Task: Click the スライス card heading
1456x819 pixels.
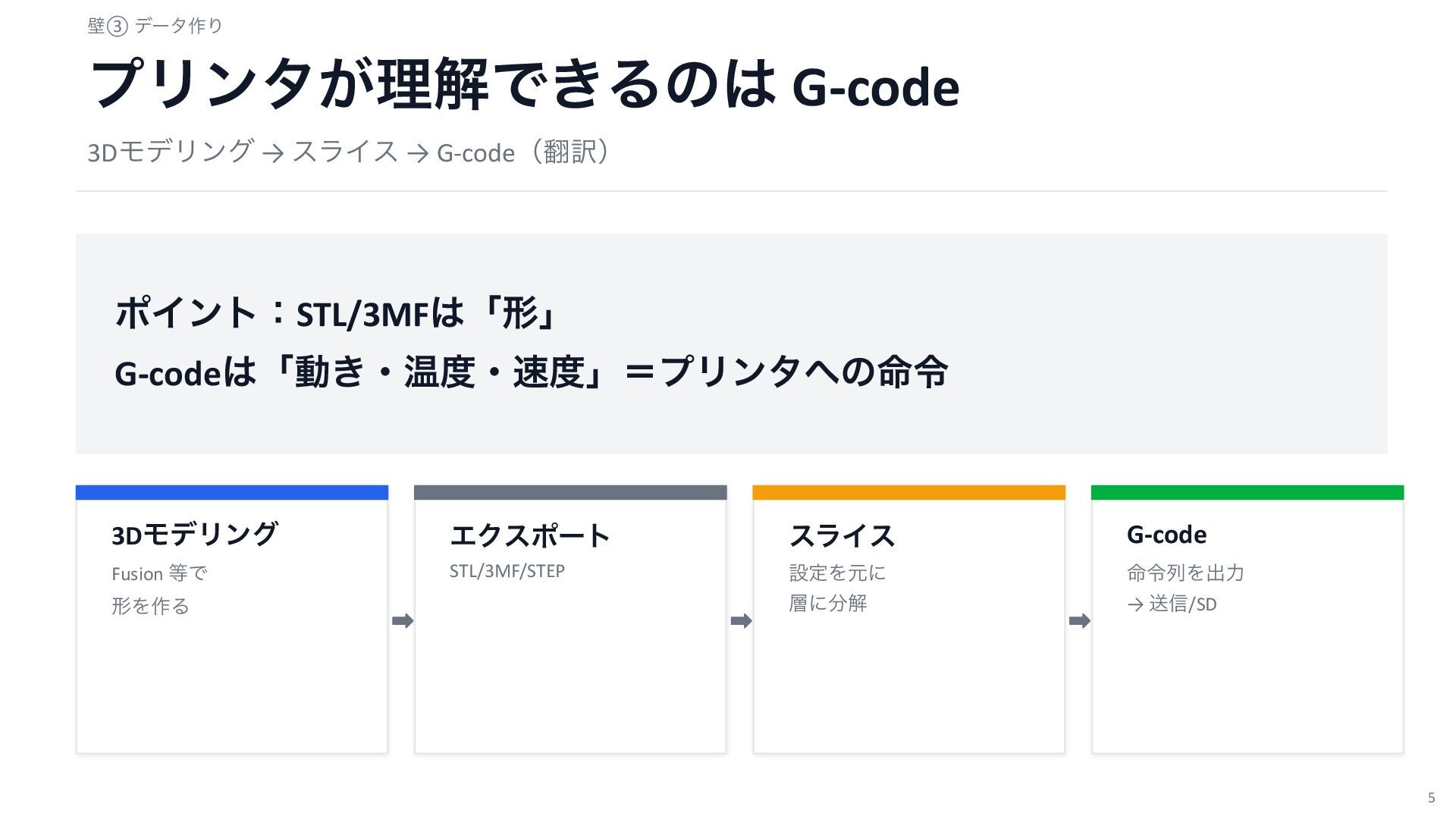Action: click(x=842, y=535)
